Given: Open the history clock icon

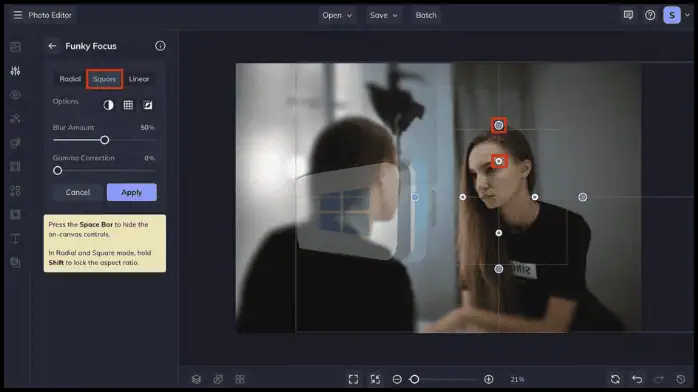Looking at the screenshot, I should (x=681, y=379).
